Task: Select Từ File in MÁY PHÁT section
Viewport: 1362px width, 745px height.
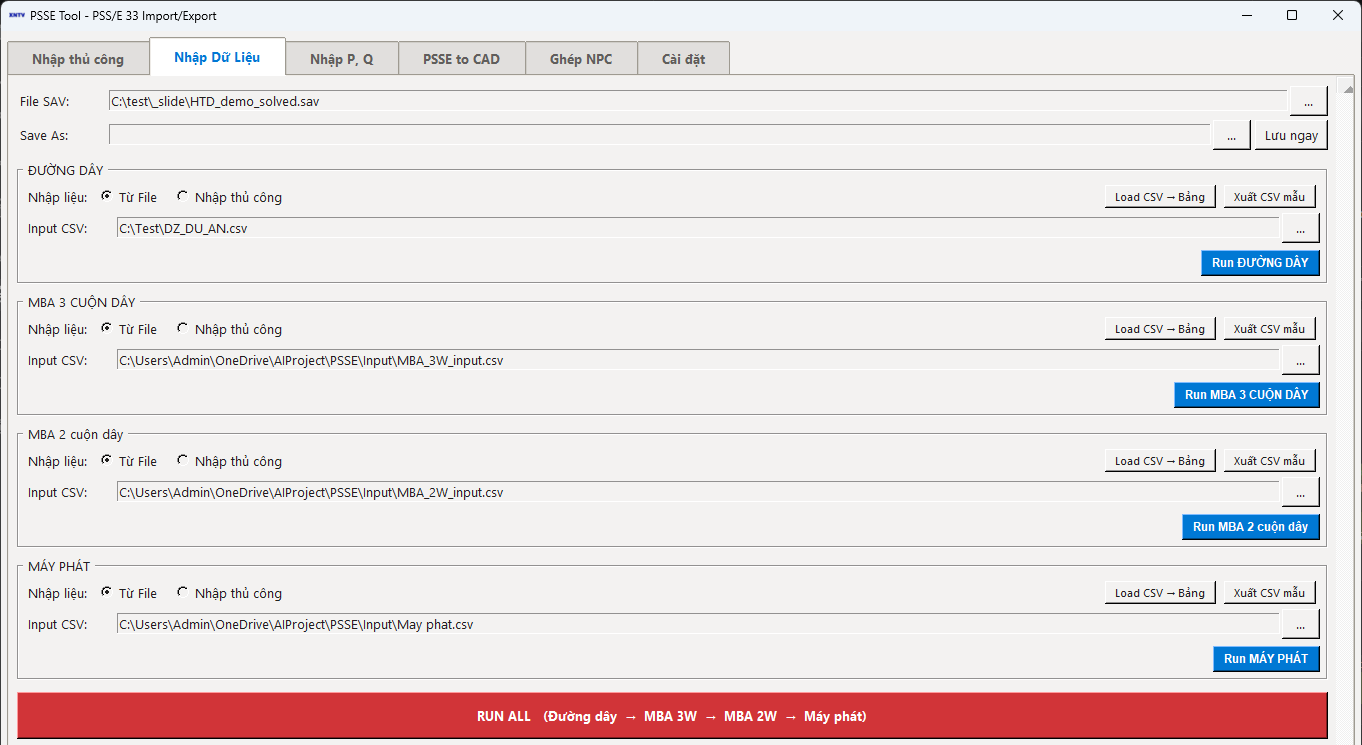Action: tap(129, 593)
